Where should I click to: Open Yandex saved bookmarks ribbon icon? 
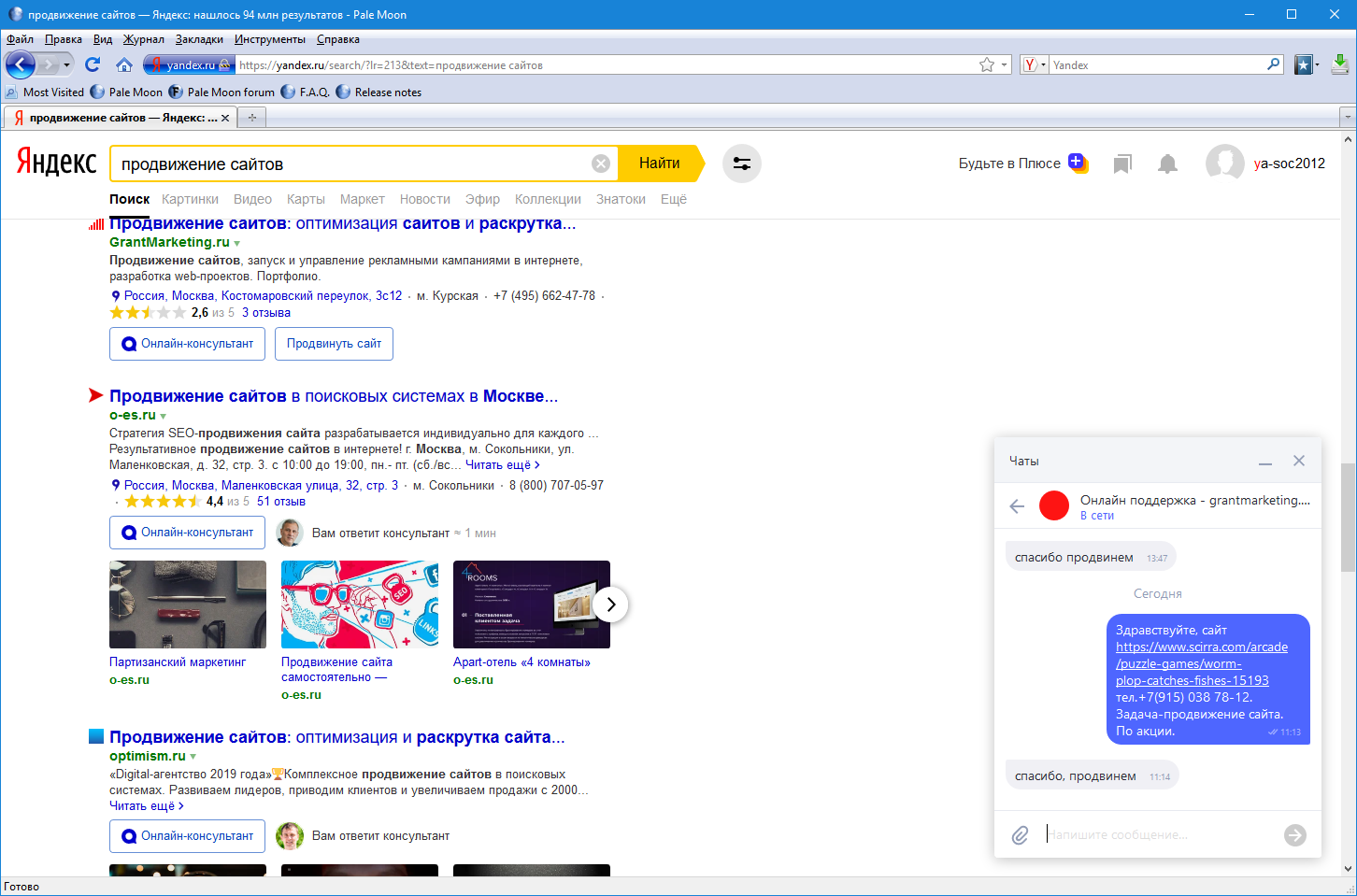coord(1122,164)
